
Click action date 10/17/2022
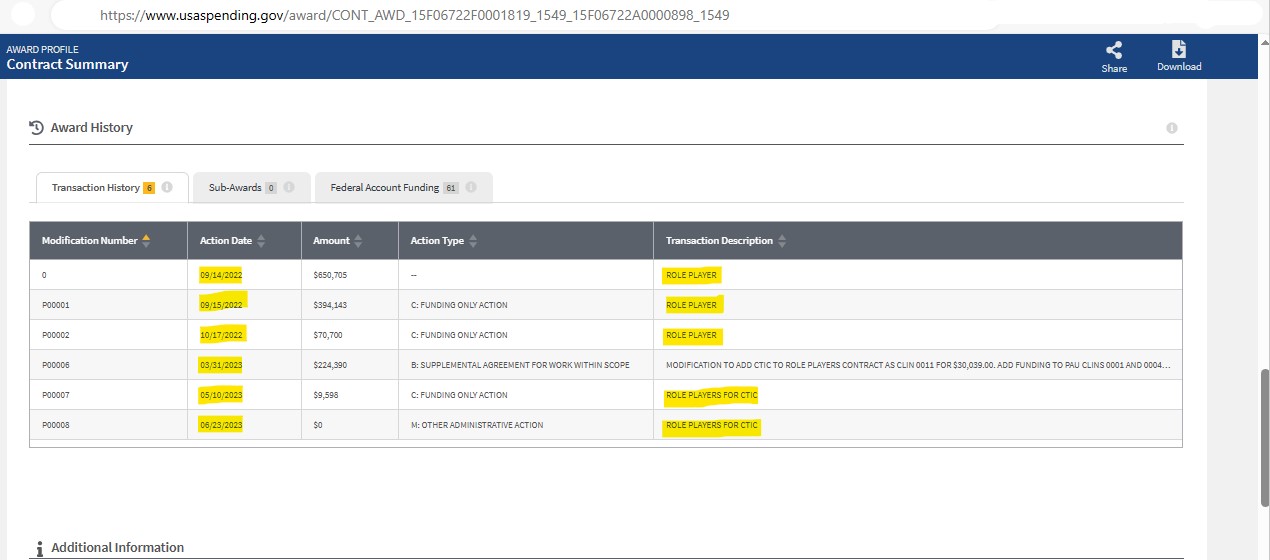point(221,335)
